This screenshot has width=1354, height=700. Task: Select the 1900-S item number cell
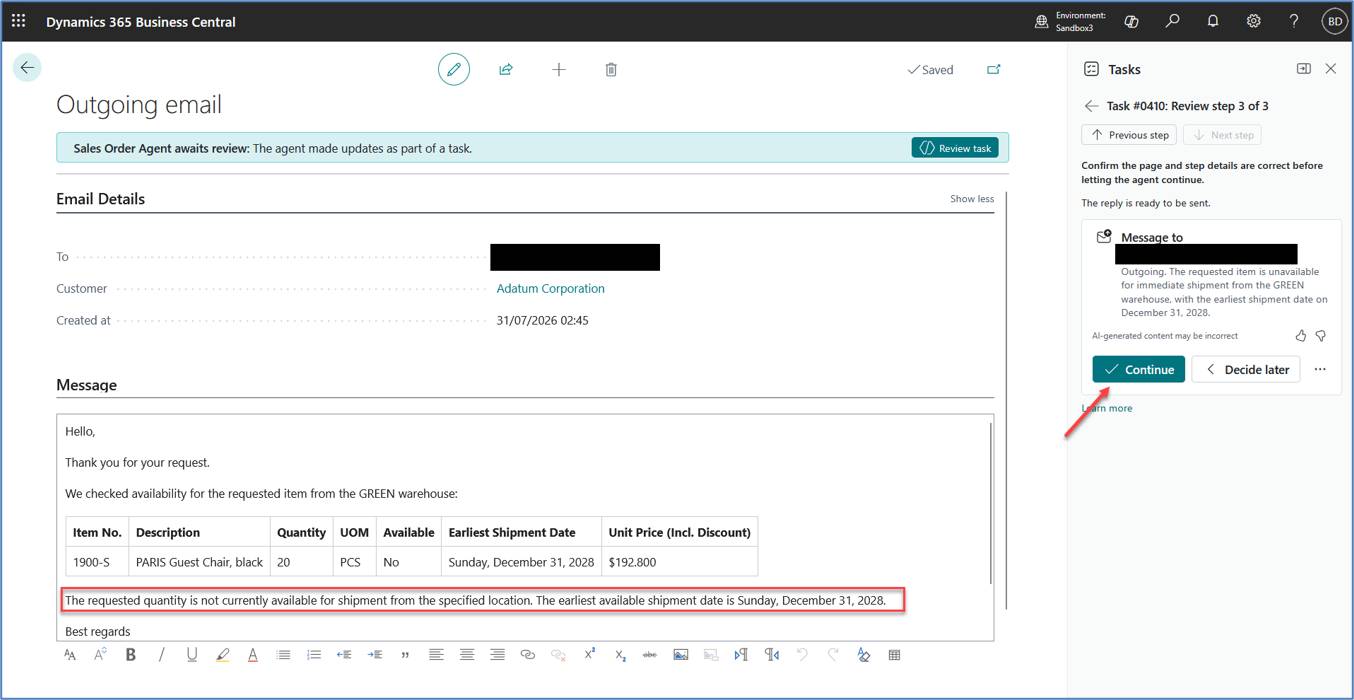click(x=98, y=562)
